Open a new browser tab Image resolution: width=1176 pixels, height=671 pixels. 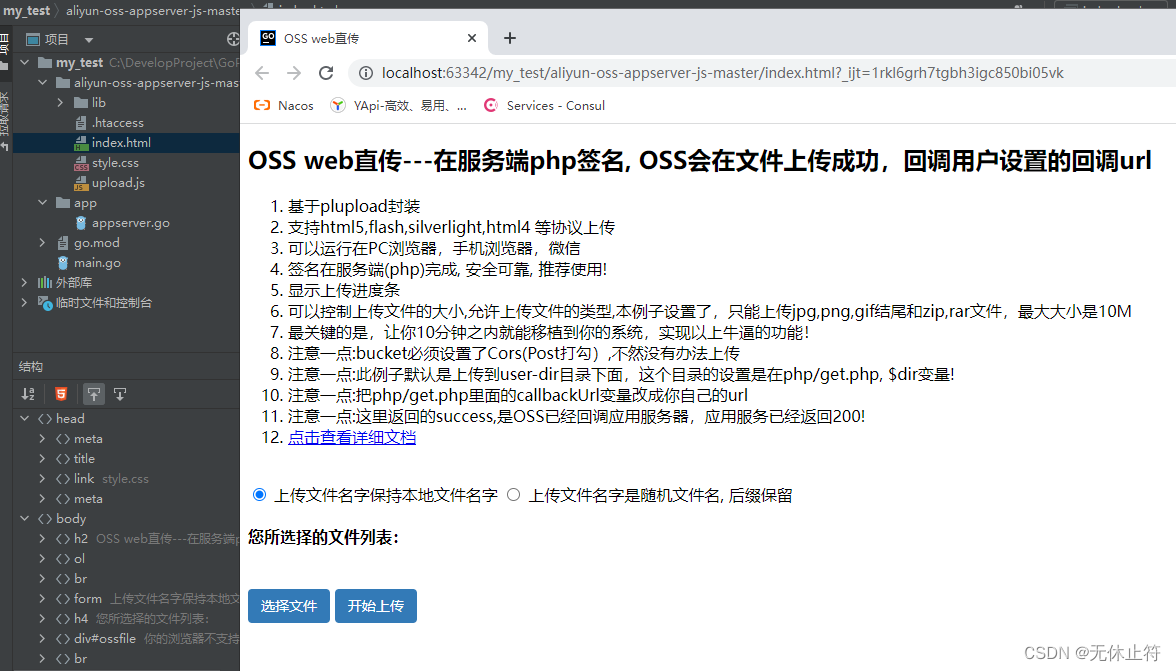510,38
